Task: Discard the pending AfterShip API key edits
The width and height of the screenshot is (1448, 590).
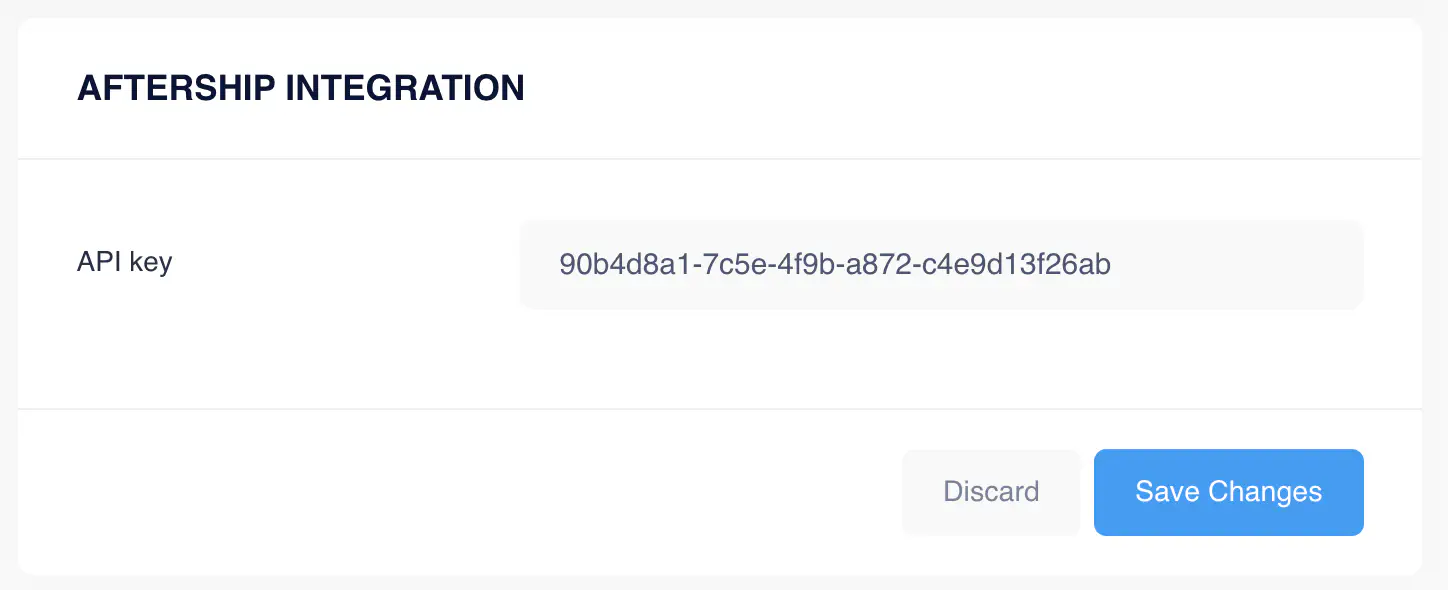Action: point(990,492)
